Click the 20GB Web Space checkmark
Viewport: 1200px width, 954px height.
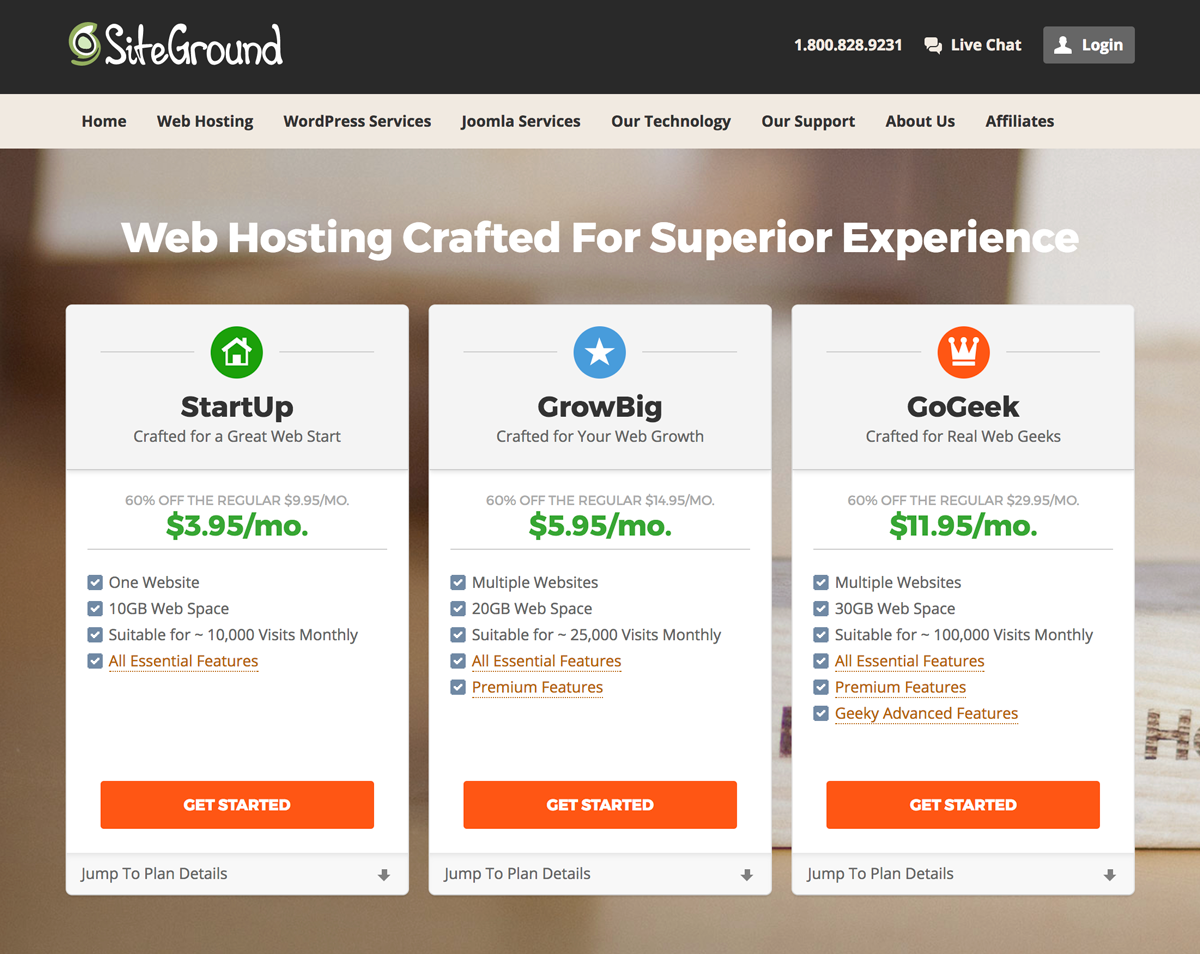point(458,608)
